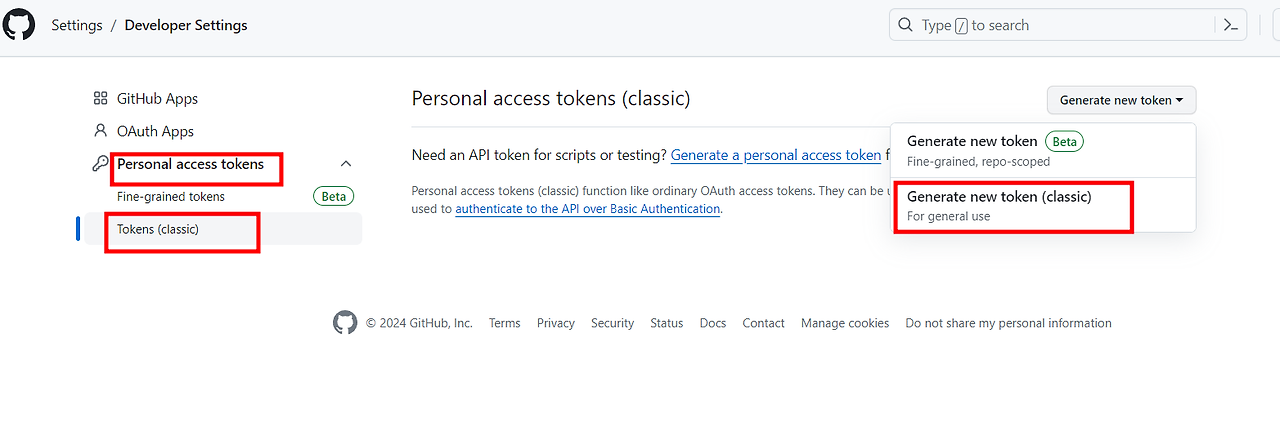Open the Terms footer link
This screenshot has height=440, width=1280.
504,323
